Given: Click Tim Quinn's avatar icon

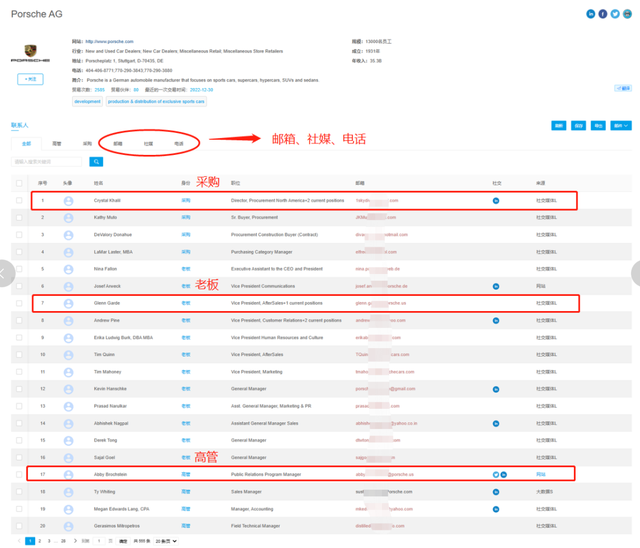Looking at the screenshot, I should [69, 355].
